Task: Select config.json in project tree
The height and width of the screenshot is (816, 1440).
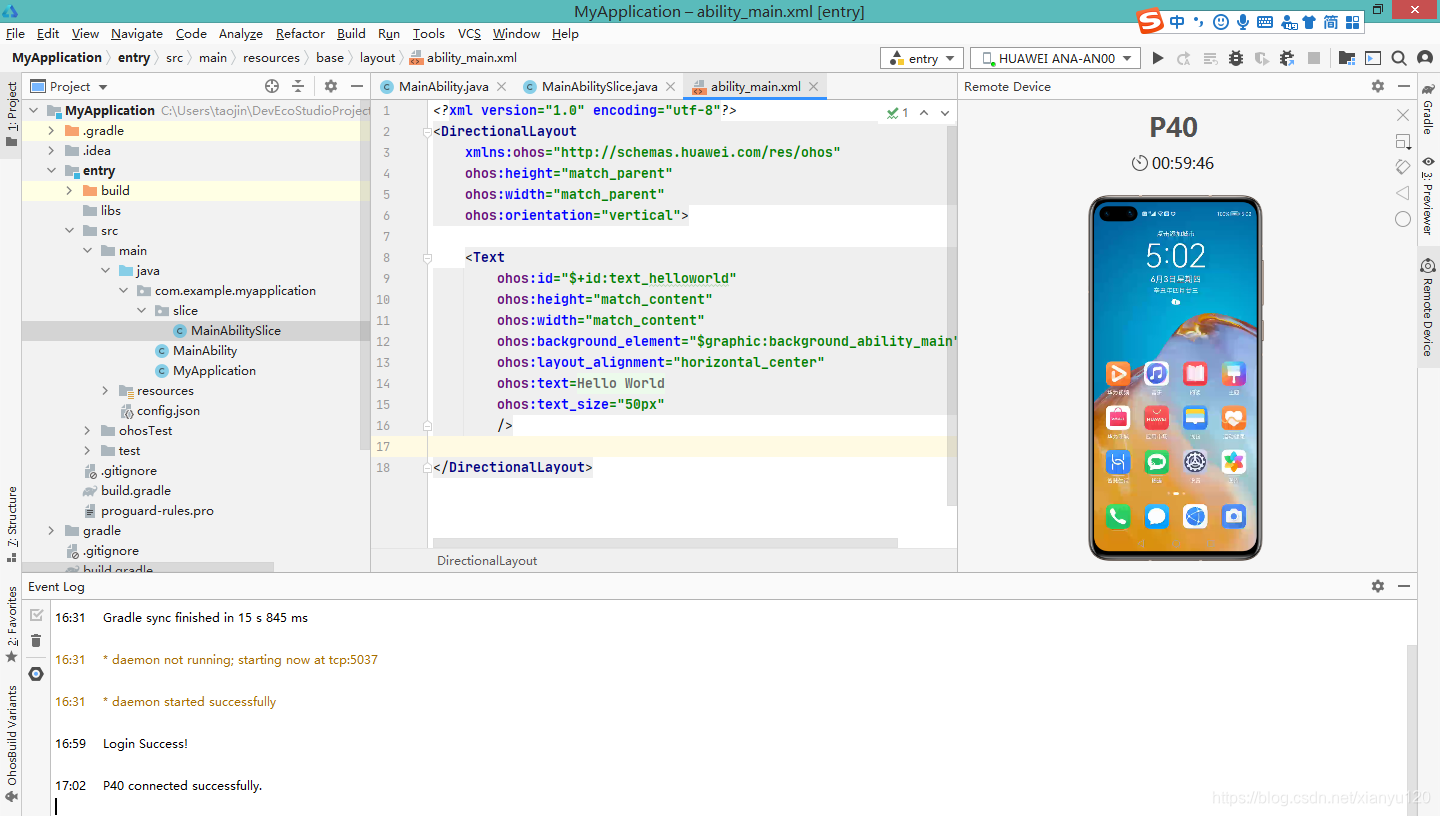Action: [x=168, y=410]
